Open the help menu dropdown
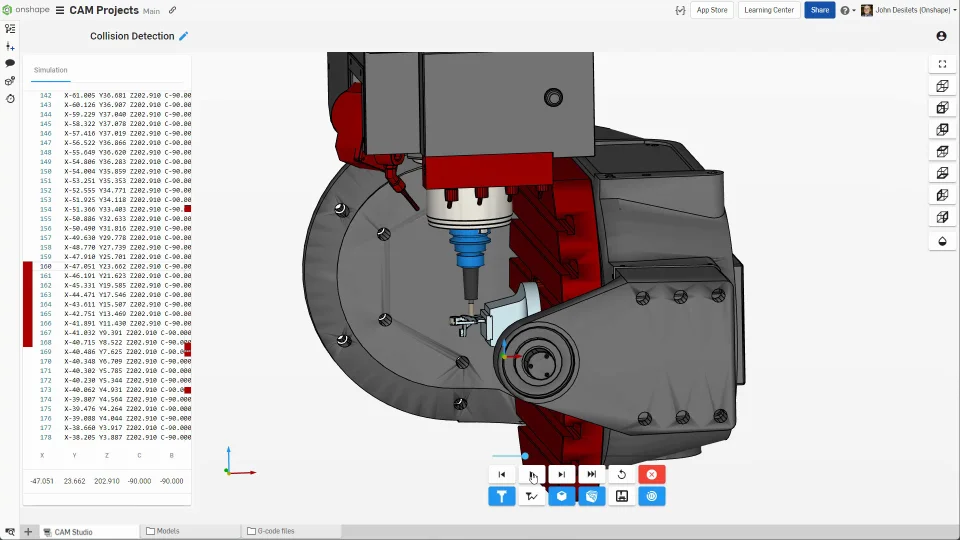960x540 pixels. 847,10
